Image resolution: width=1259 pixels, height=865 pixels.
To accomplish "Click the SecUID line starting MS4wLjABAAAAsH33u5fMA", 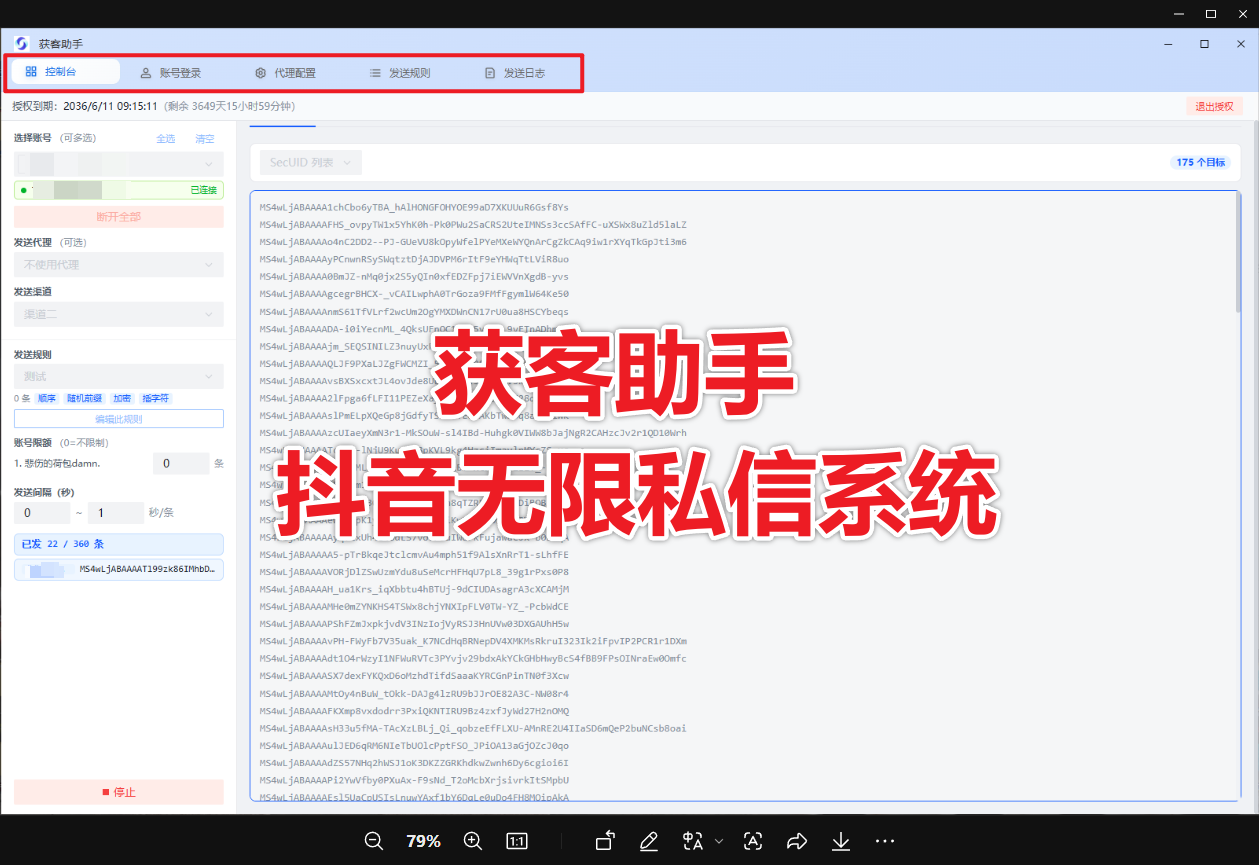I will pyautogui.click(x=473, y=728).
